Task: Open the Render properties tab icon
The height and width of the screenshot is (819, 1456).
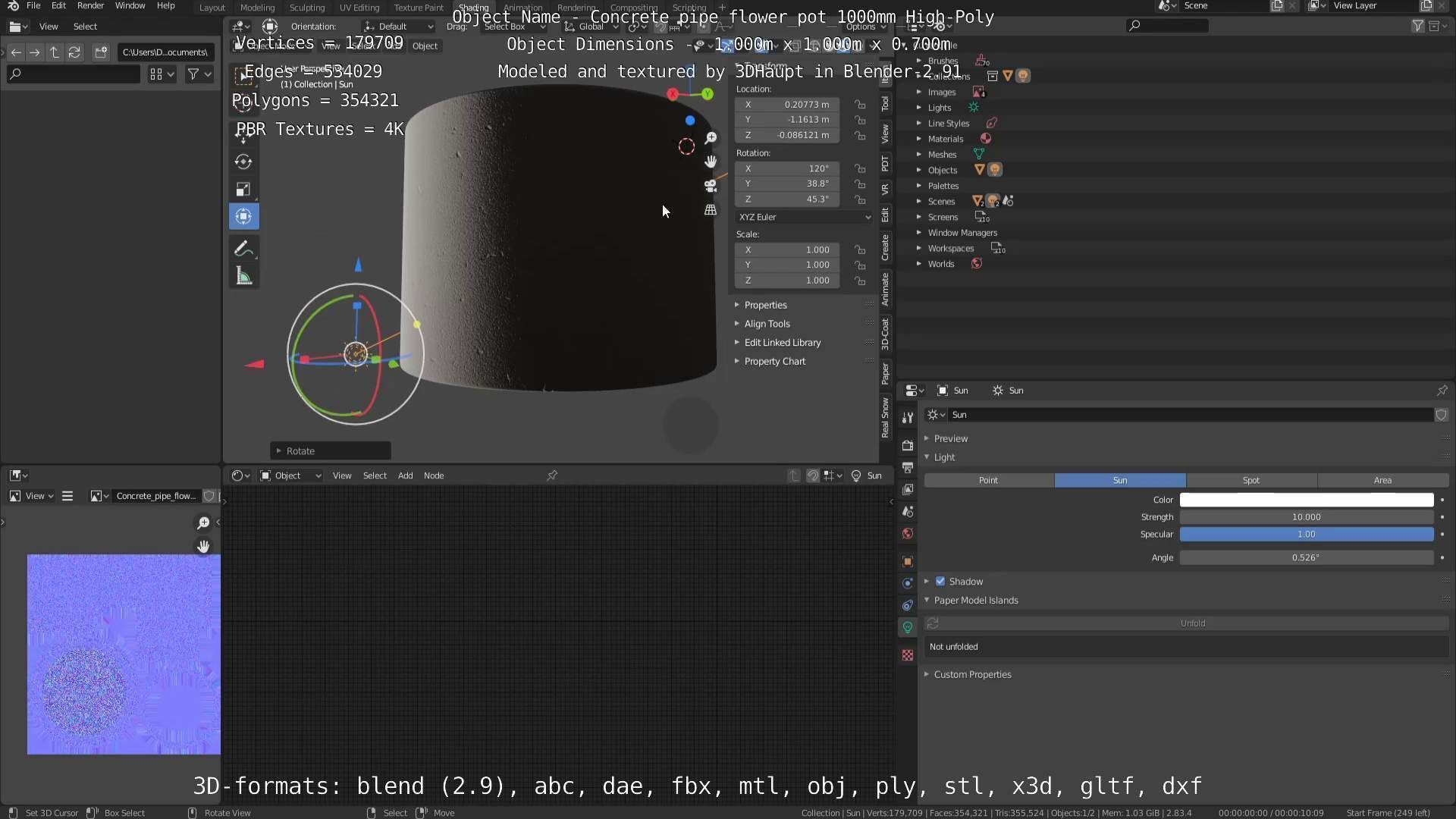Action: (908, 445)
